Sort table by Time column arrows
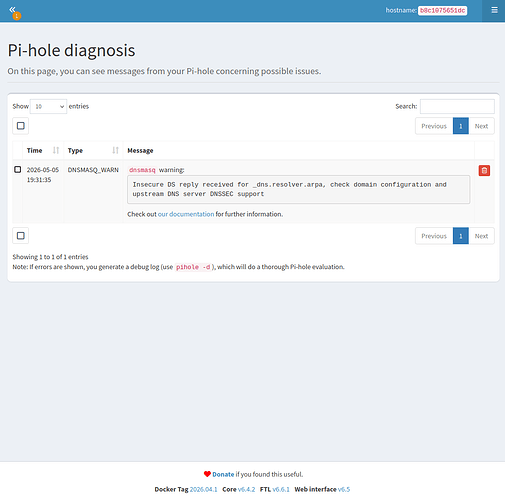The height and width of the screenshot is (500, 505). [56, 150]
